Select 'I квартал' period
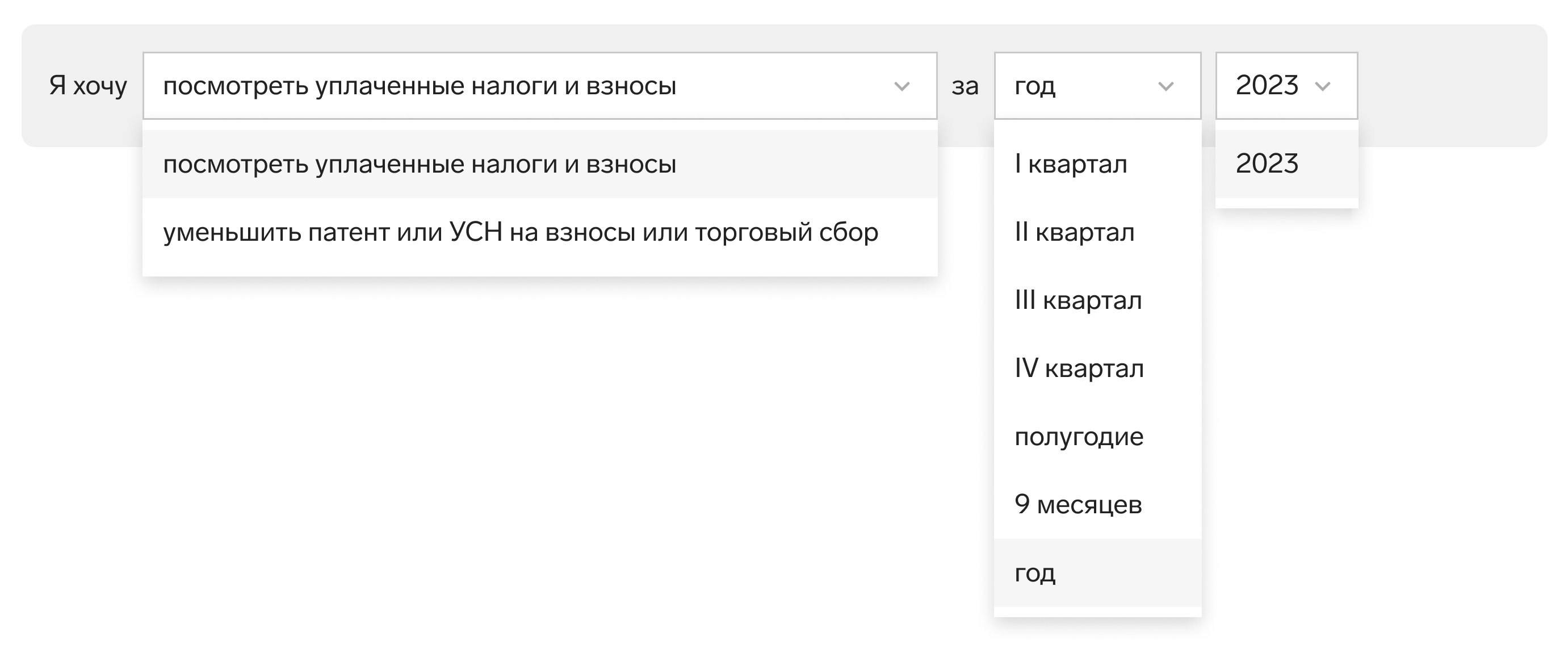Image resolution: width=1568 pixels, height=645 pixels. [1097, 164]
